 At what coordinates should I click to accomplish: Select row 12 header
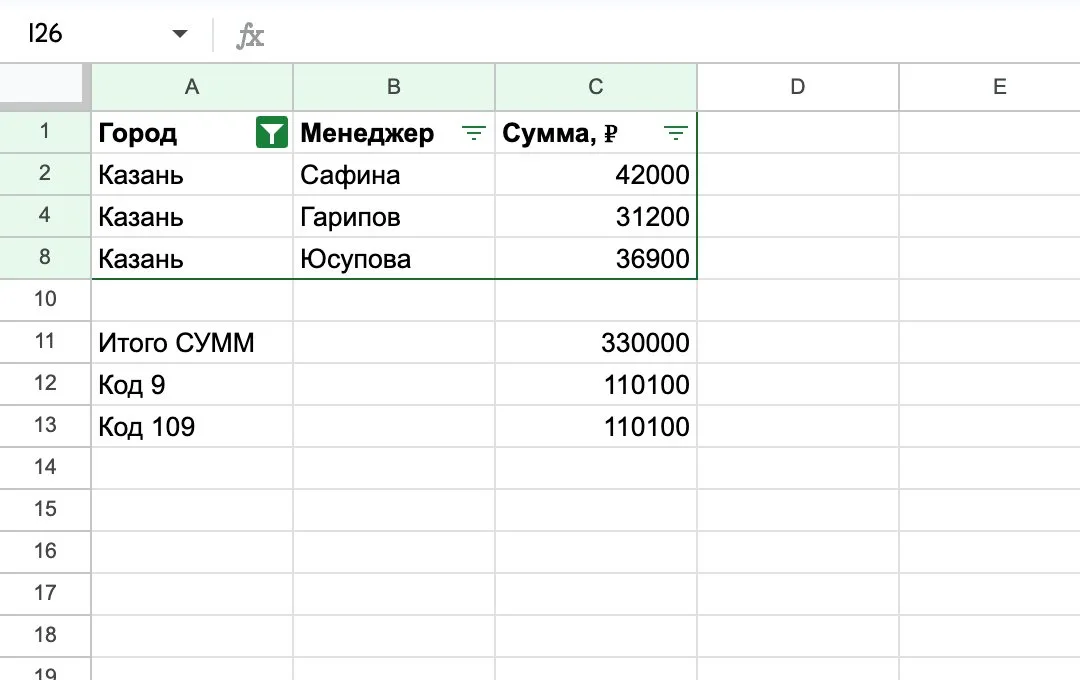pos(45,384)
